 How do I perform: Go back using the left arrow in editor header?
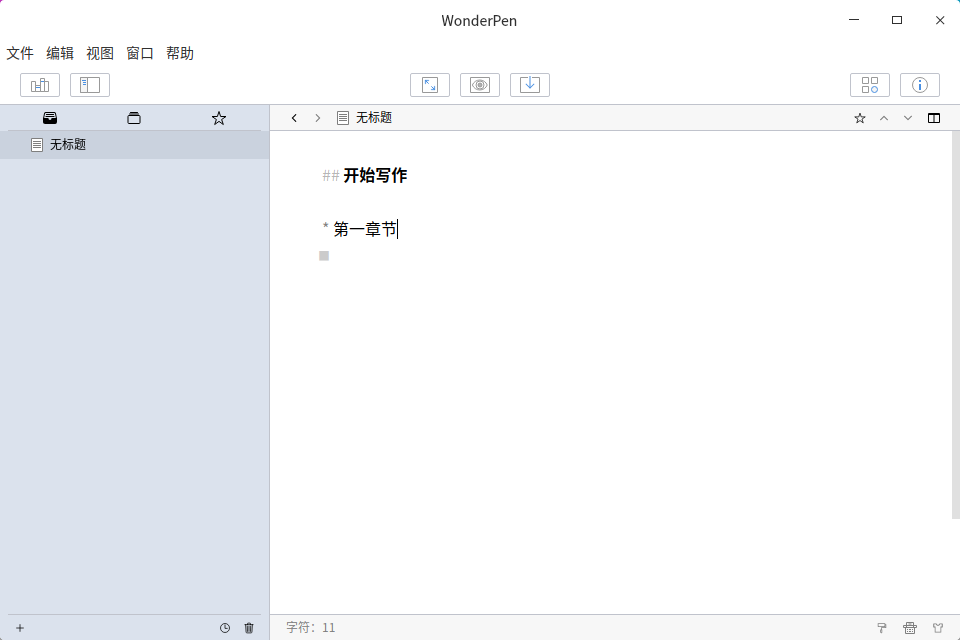tap(294, 118)
